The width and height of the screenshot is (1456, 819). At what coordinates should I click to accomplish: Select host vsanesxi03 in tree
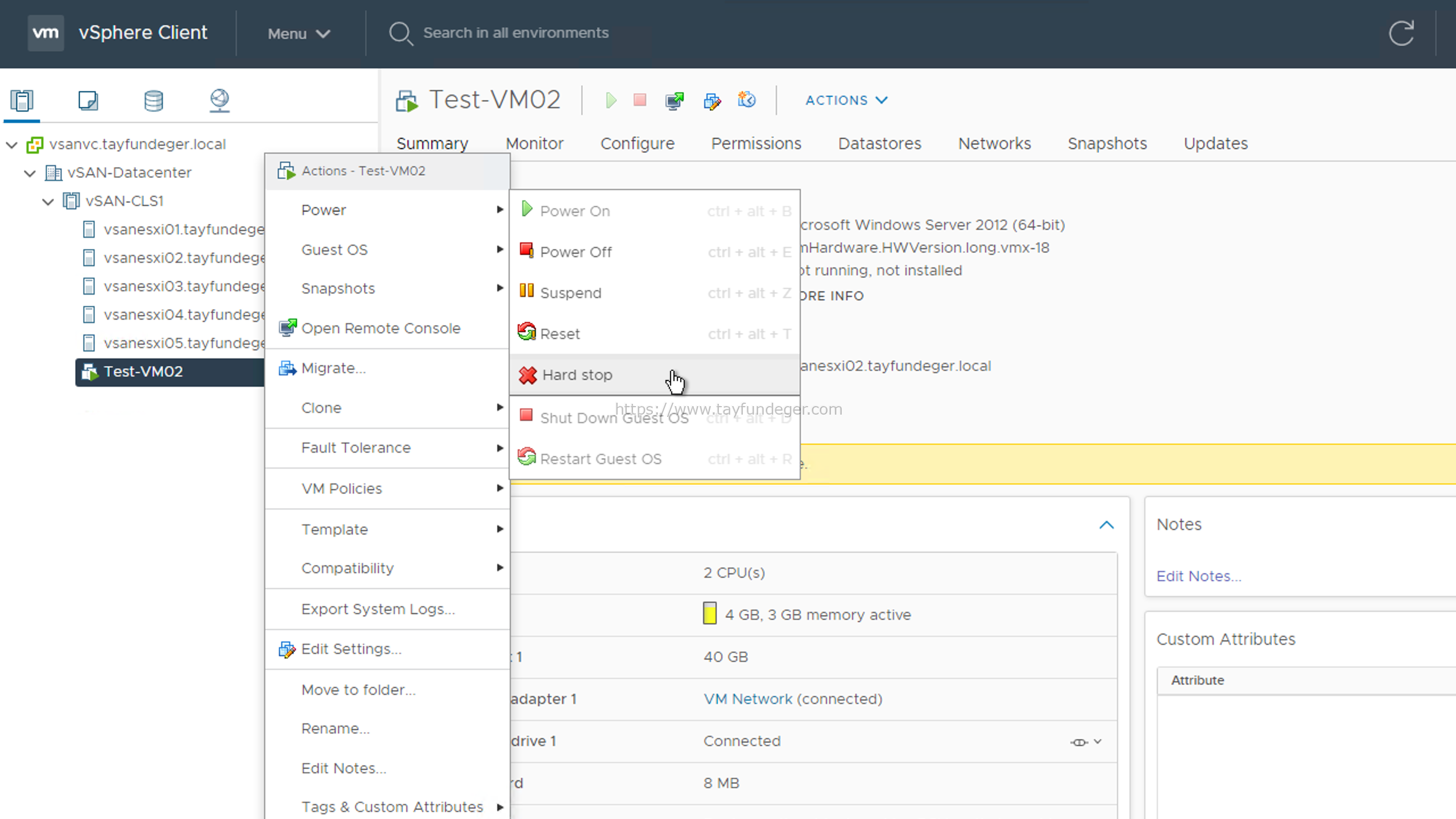(x=173, y=286)
